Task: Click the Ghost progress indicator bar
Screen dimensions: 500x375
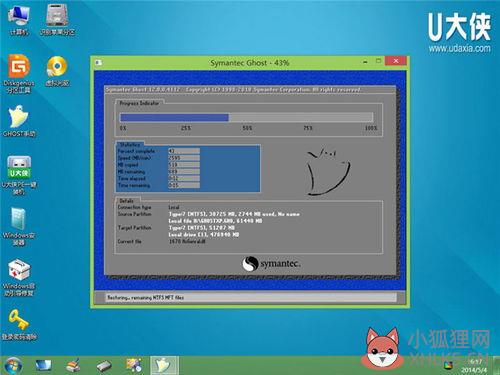Action: tap(246, 117)
